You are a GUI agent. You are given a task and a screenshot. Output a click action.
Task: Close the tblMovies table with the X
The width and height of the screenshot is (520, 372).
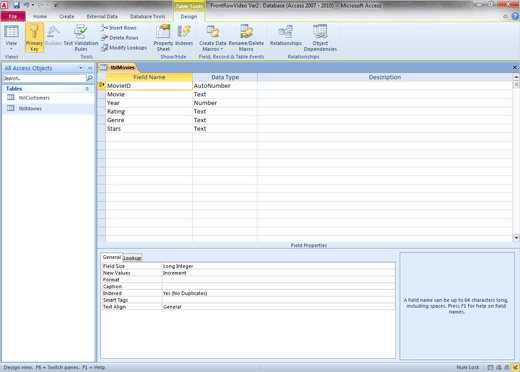pyautogui.click(x=515, y=67)
